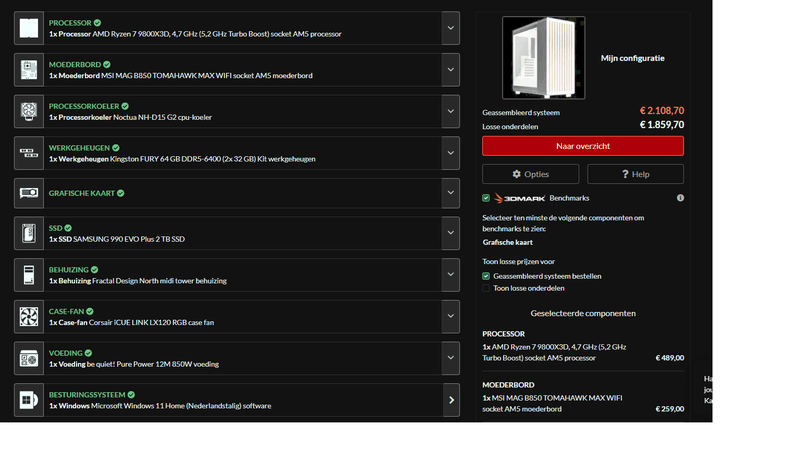Click the WERKGEHEUGEN heading label
This screenshot has width=800, height=450.
point(79,148)
